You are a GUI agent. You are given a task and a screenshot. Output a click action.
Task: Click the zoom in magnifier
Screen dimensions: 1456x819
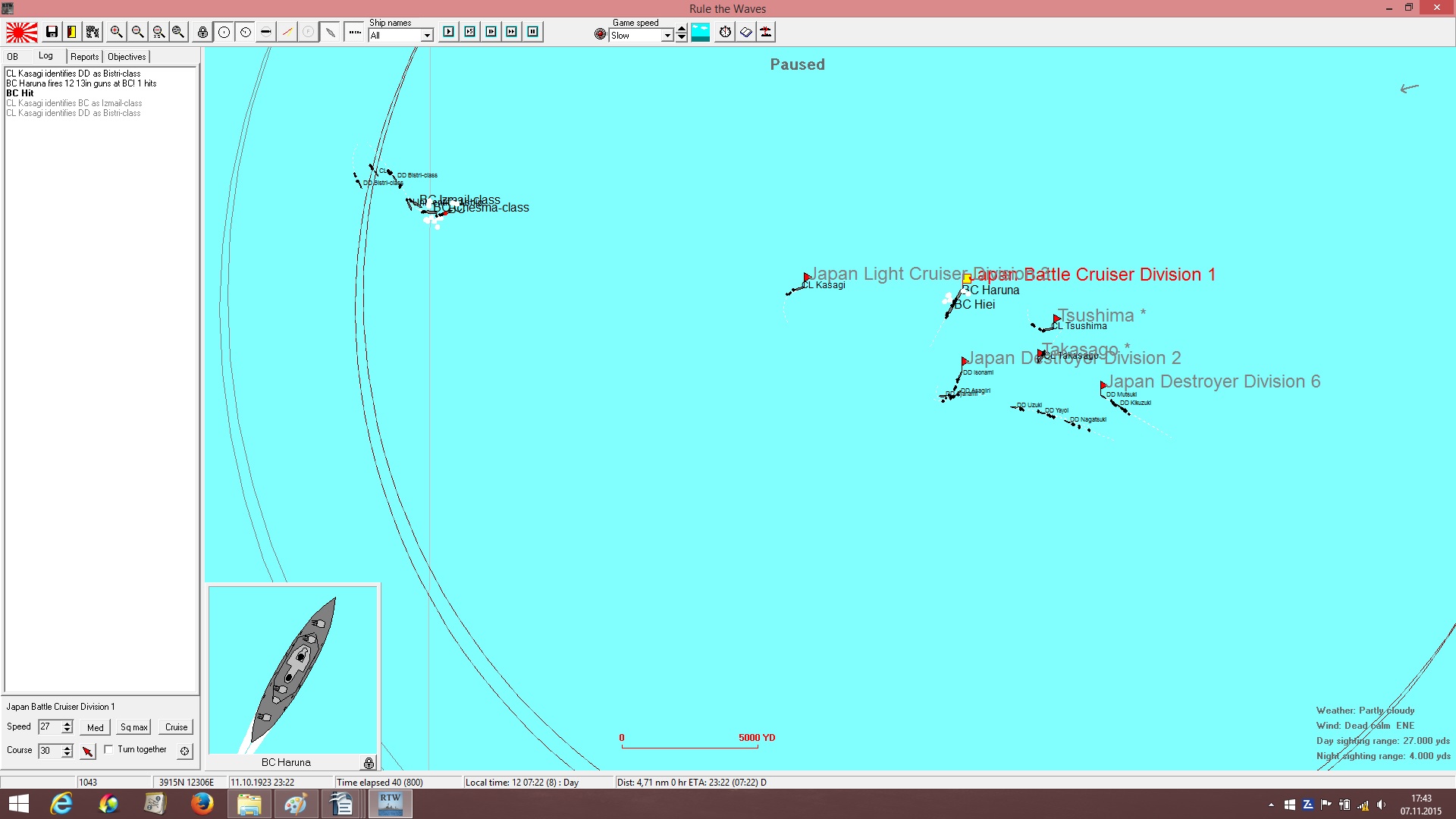click(116, 32)
